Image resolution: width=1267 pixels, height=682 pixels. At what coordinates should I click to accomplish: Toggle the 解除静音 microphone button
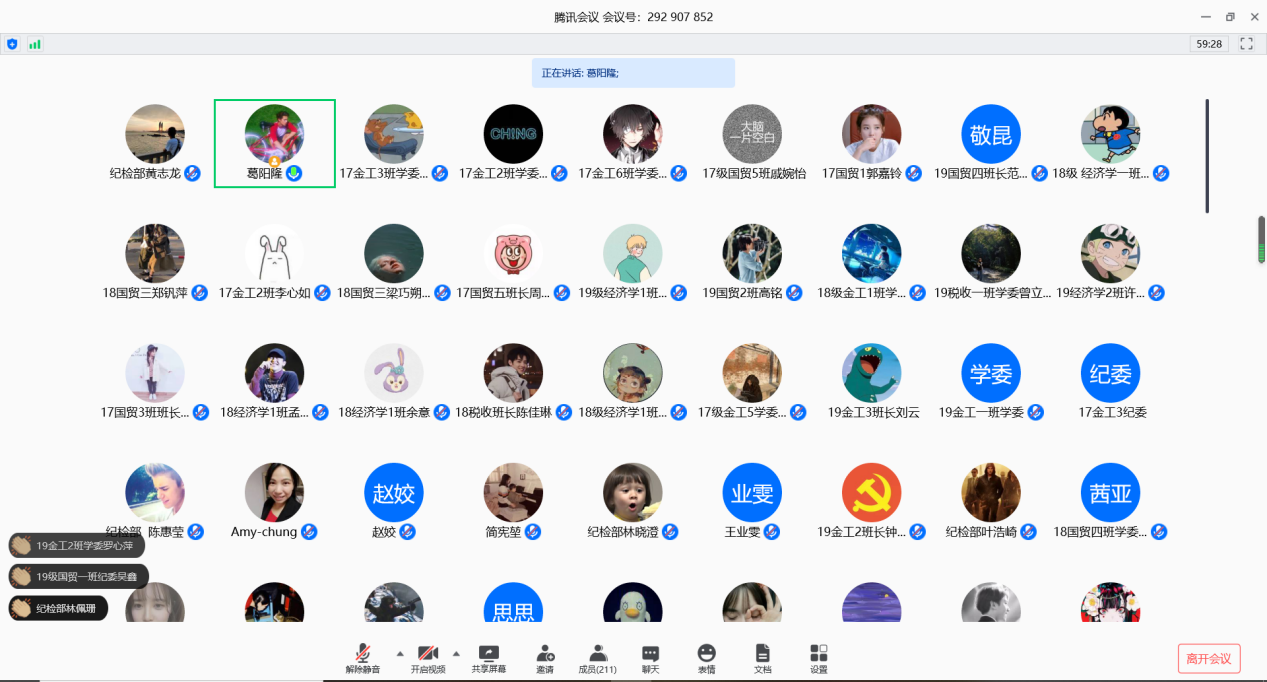363,658
